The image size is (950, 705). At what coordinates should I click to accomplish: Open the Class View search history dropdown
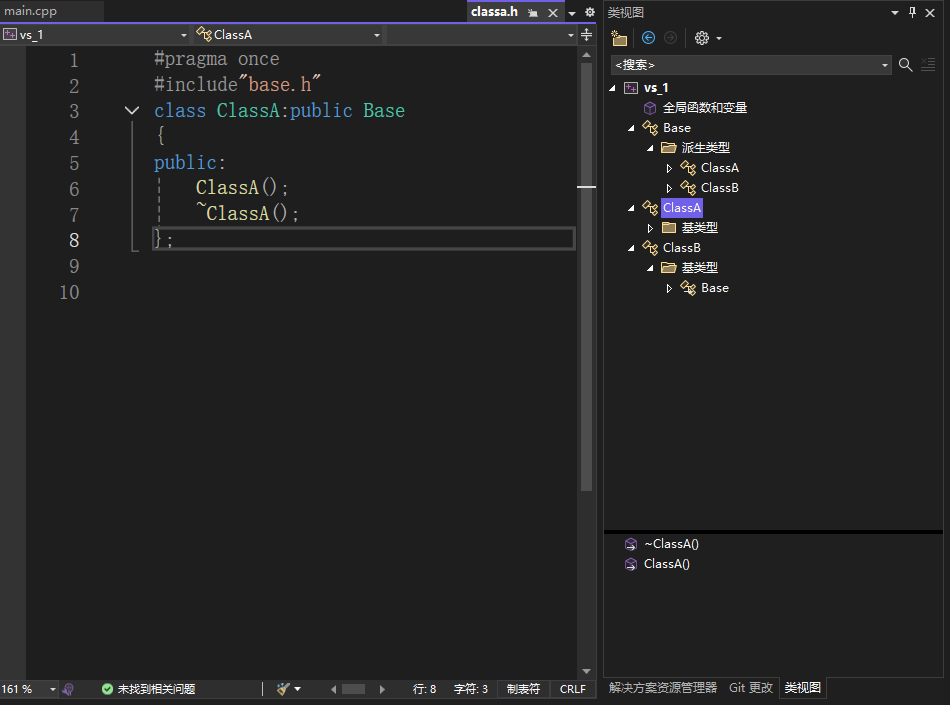(x=885, y=65)
